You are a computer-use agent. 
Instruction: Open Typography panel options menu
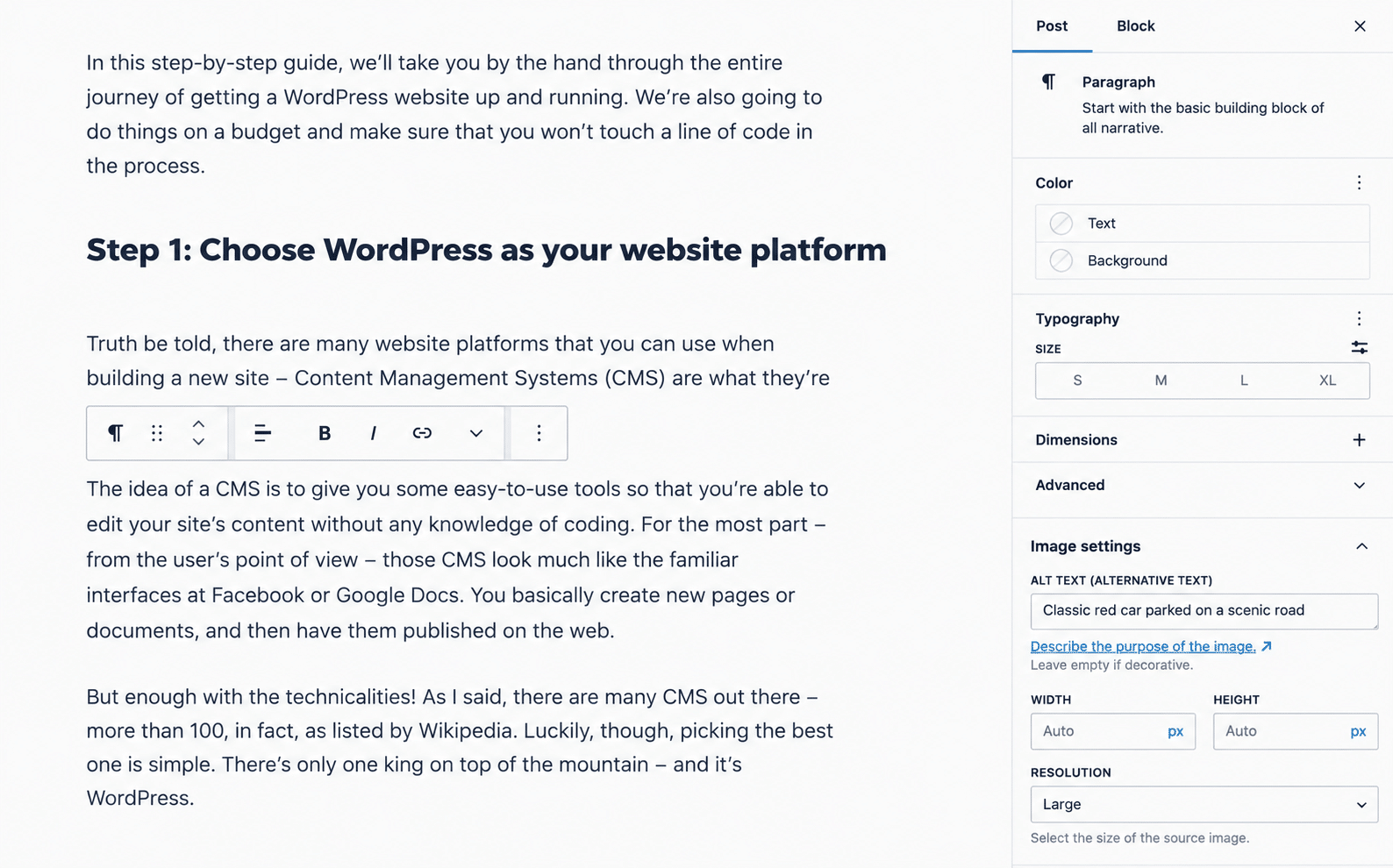1359,318
